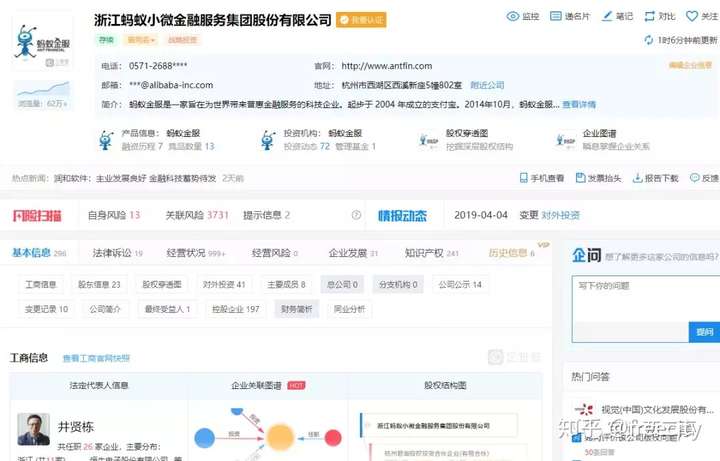Click the orange center node in relation graph
The height and width of the screenshot is (461, 720).
tap(280, 438)
